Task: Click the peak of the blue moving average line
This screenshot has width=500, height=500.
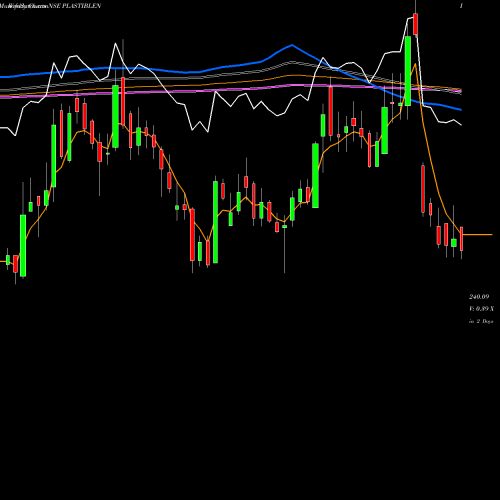Action: tap(292, 45)
